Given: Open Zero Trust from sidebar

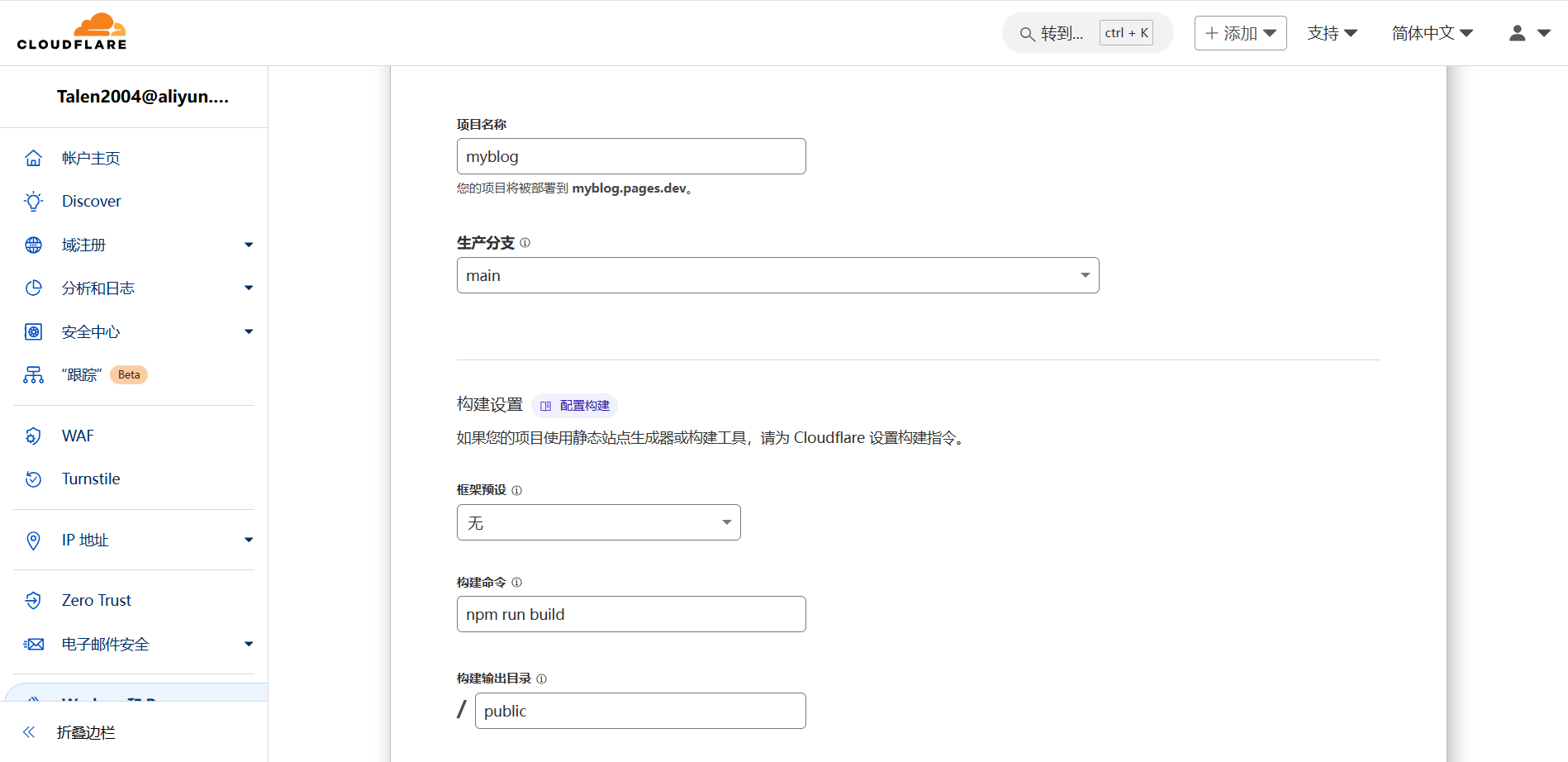Looking at the screenshot, I should tap(96, 600).
